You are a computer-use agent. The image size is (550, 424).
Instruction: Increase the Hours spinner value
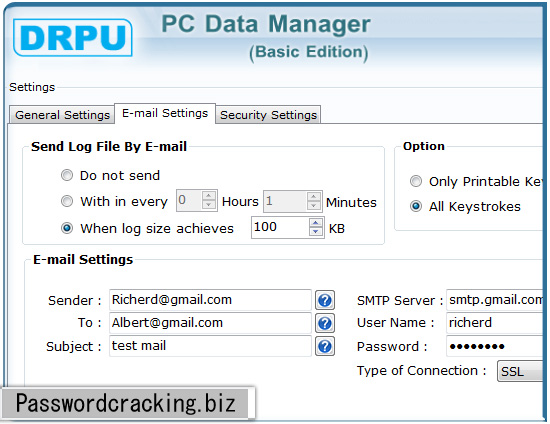209,196
